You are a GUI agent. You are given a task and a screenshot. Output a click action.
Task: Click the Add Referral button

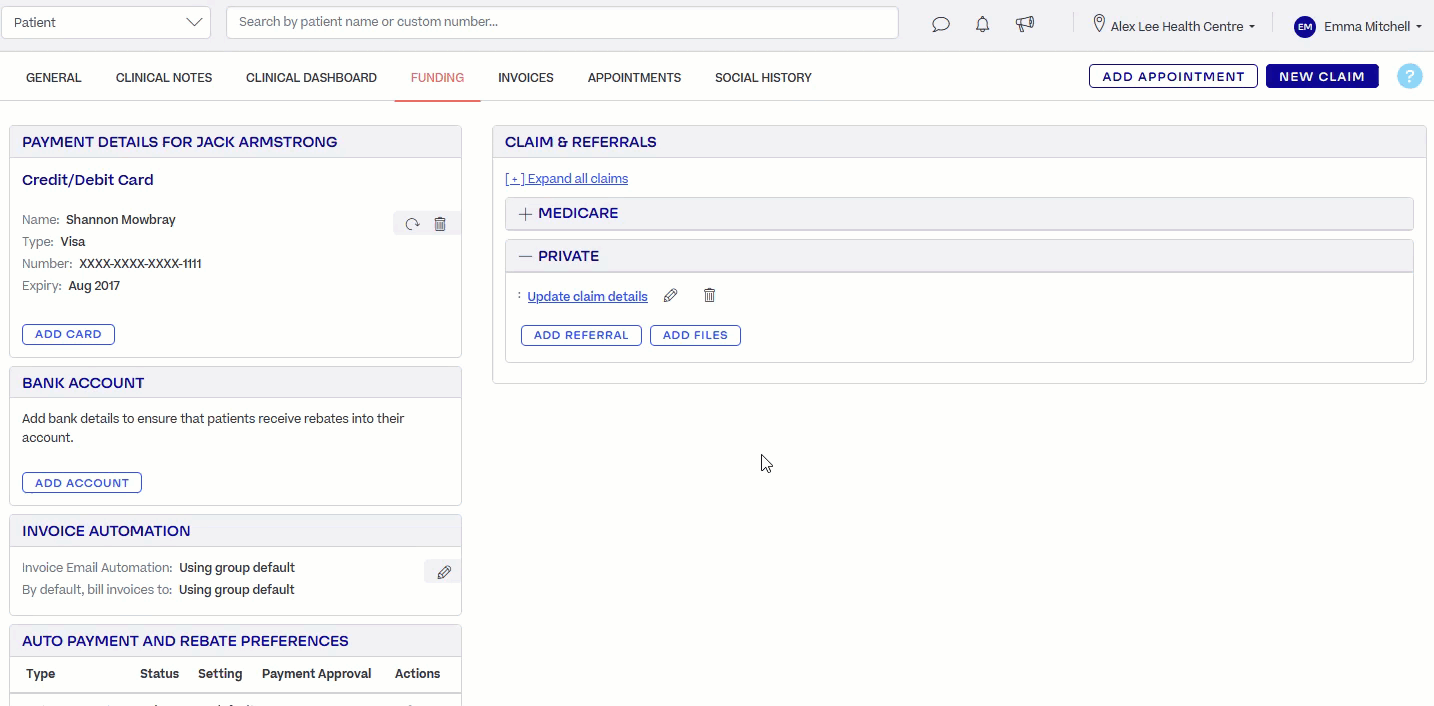pyautogui.click(x=581, y=335)
